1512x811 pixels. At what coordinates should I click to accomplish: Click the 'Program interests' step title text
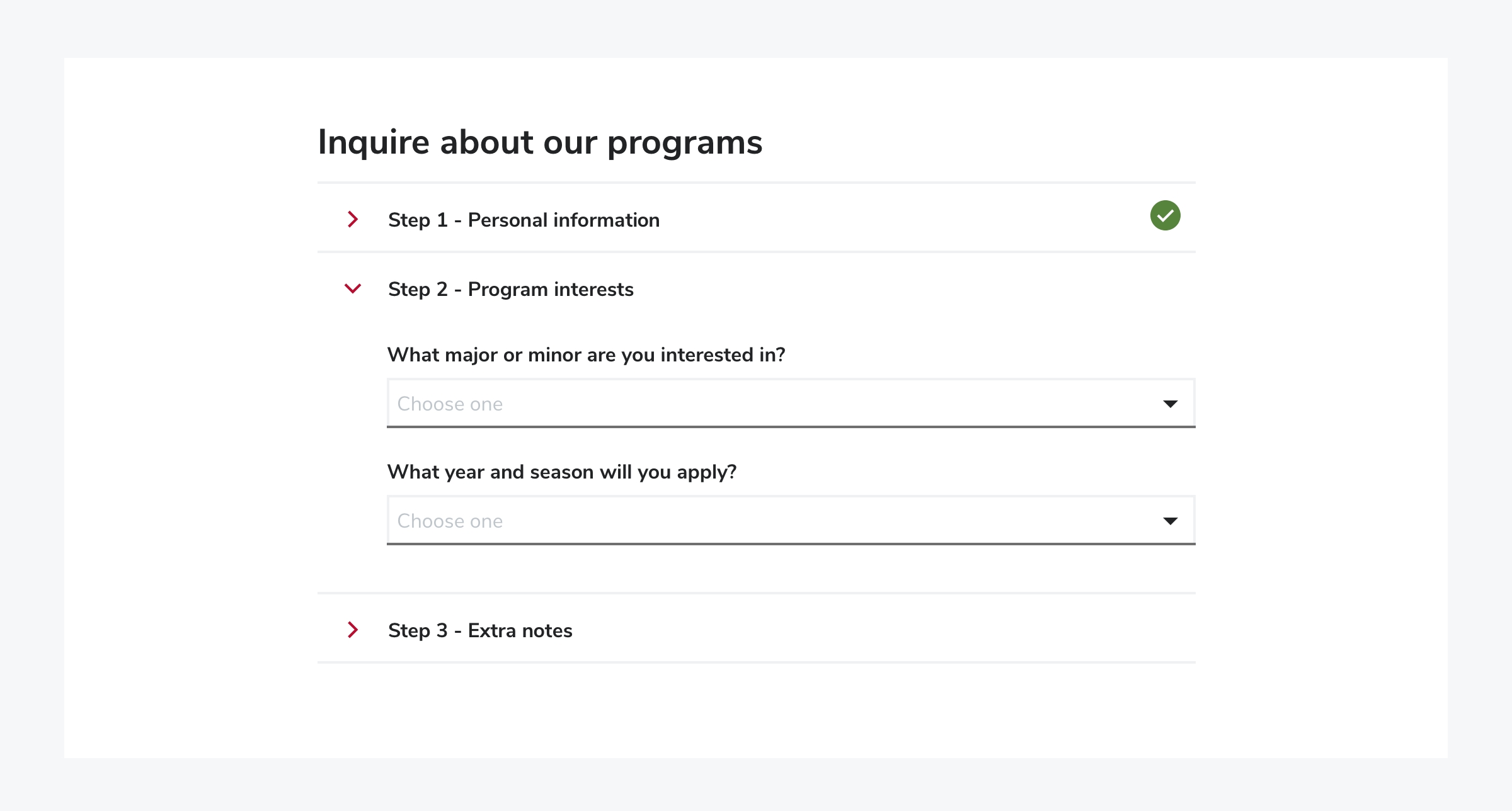point(551,289)
